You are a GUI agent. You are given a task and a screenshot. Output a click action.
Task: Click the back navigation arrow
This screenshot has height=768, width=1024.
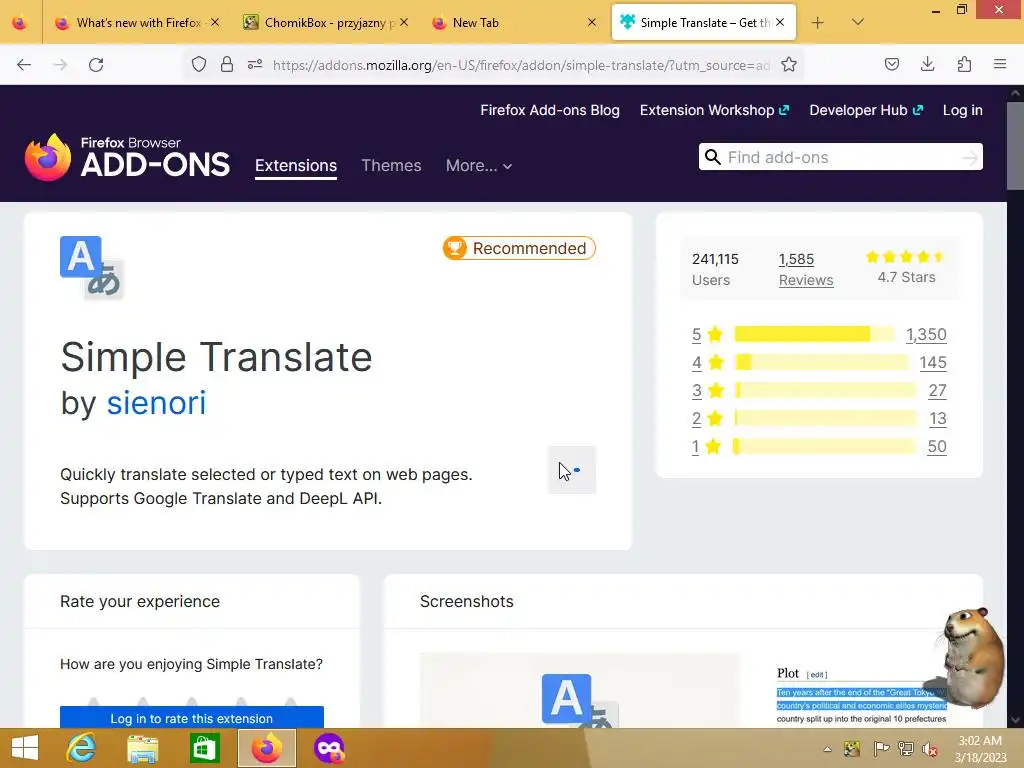pyautogui.click(x=24, y=65)
